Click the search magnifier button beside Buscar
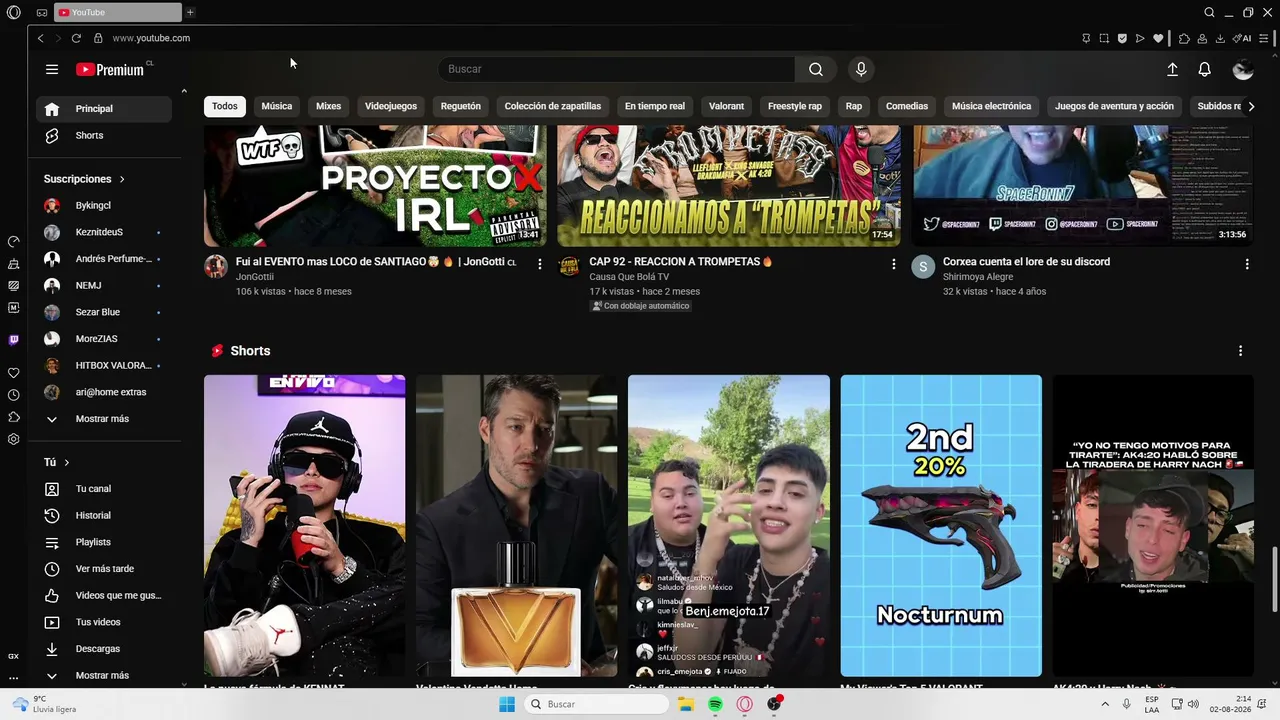The image size is (1280, 720). pyautogui.click(x=816, y=69)
